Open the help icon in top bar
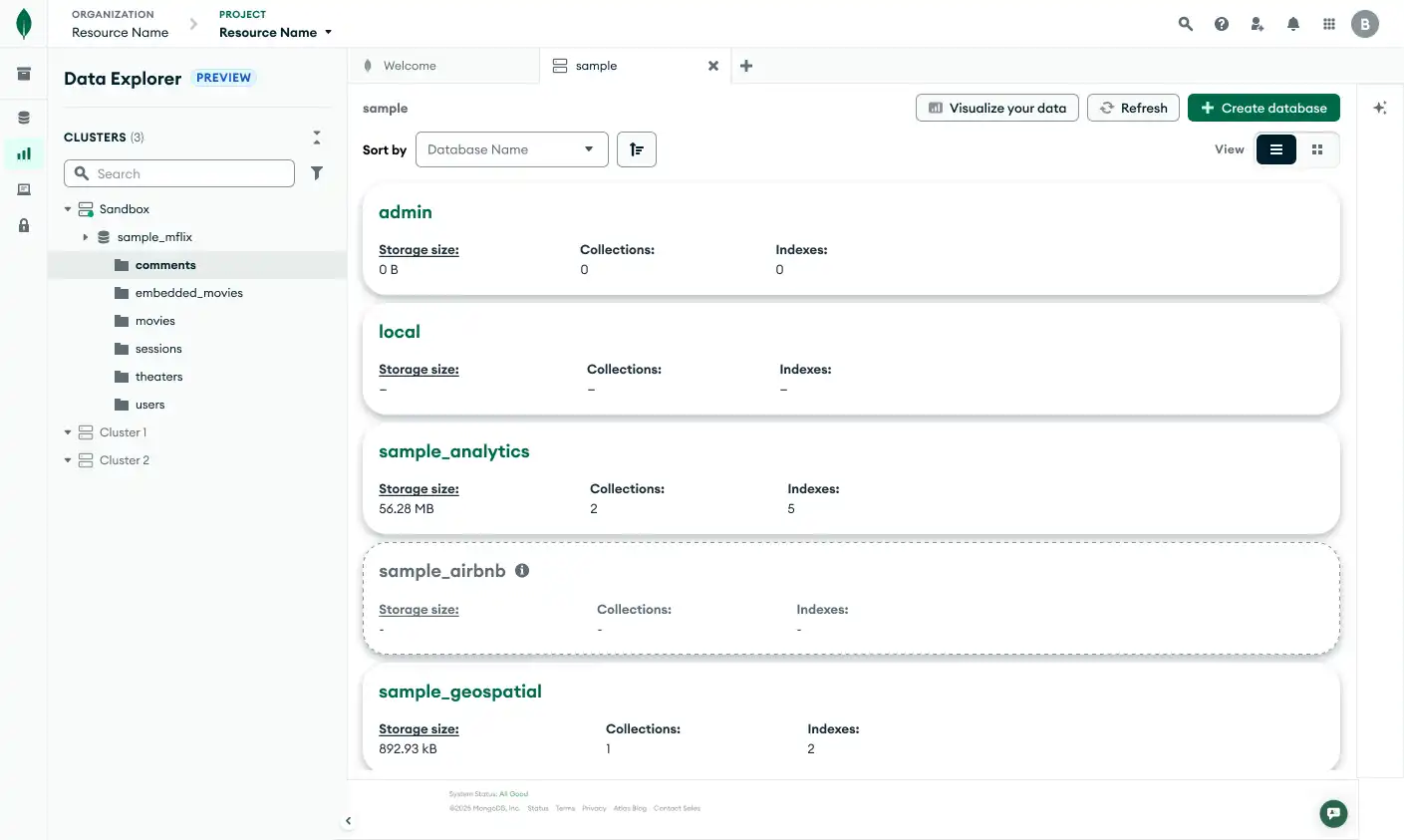This screenshot has width=1404, height=840. pyautogui.click(x=1221, y=23)
